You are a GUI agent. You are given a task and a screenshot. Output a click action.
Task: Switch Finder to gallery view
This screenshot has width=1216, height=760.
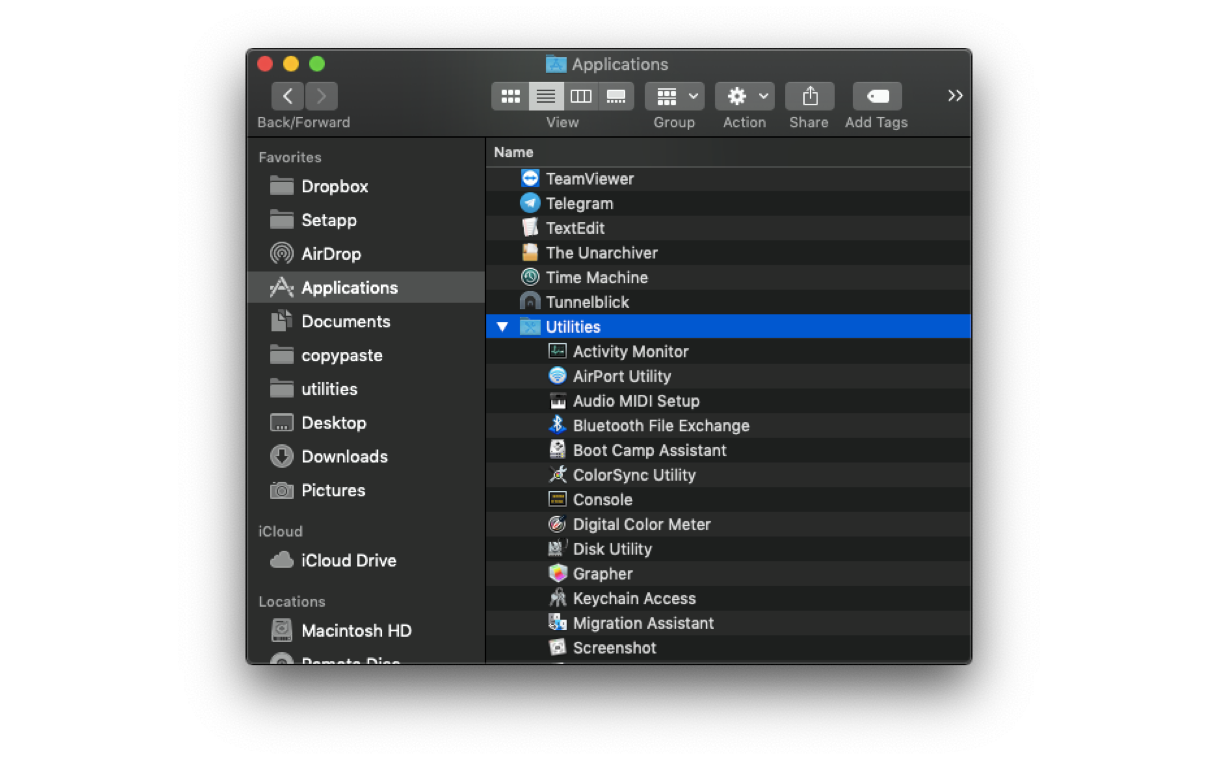click(x=616, y=96)
